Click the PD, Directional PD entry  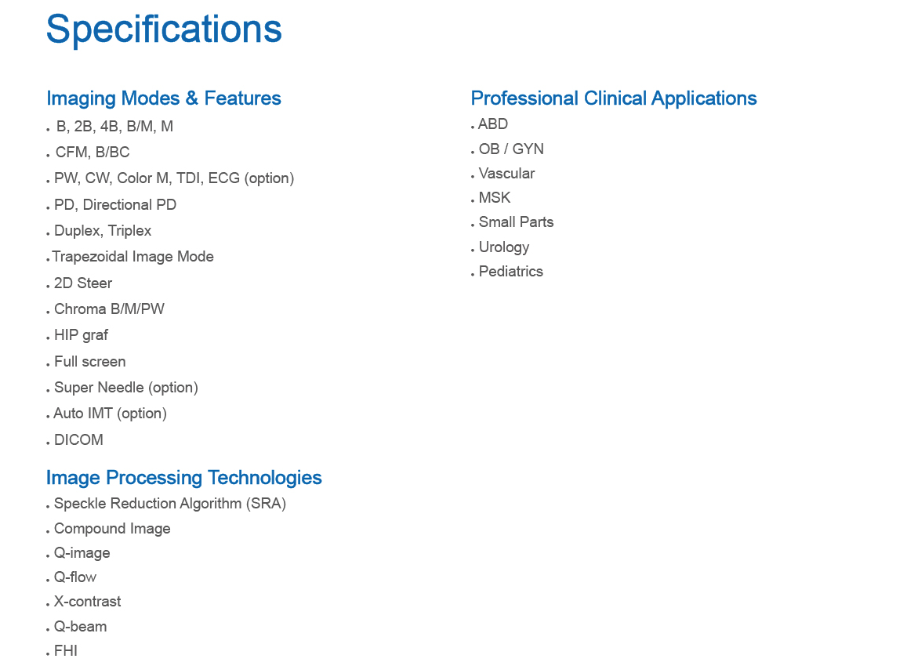click(x=115, y=205)
